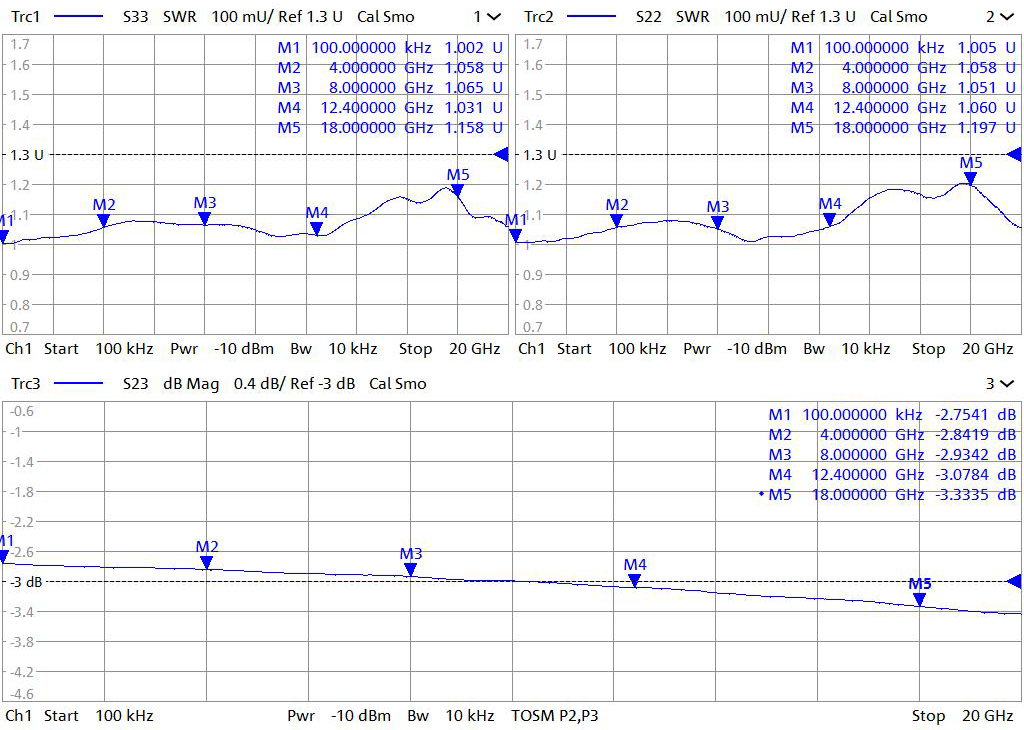Pick marker M3 on the S33 SWR curve
Viewport: 1024px width, 730px height.
point(204,218)
